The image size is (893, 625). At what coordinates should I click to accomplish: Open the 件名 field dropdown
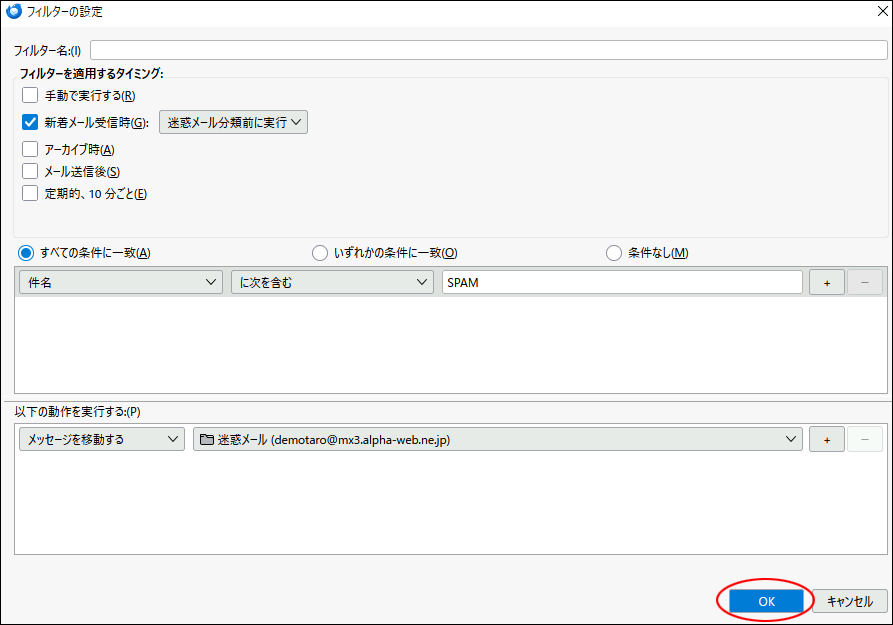click(x=120, y=283)
